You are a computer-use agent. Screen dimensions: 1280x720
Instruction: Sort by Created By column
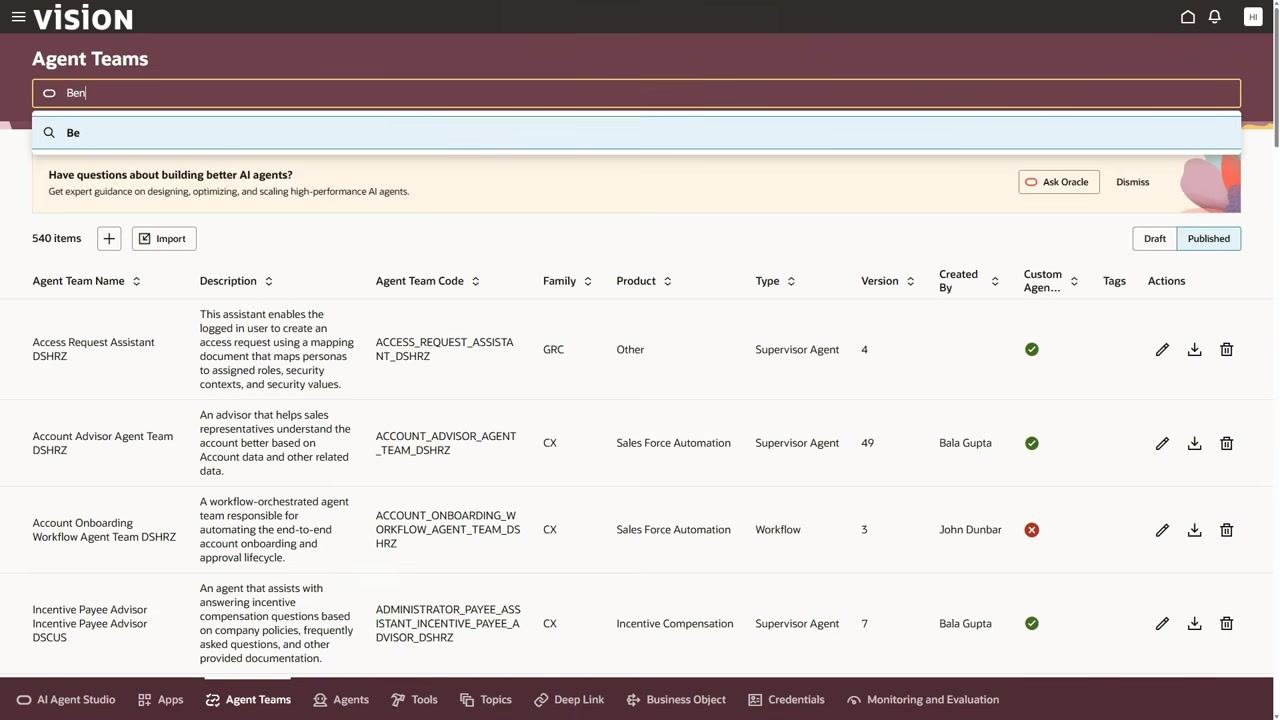pos(995,282)
